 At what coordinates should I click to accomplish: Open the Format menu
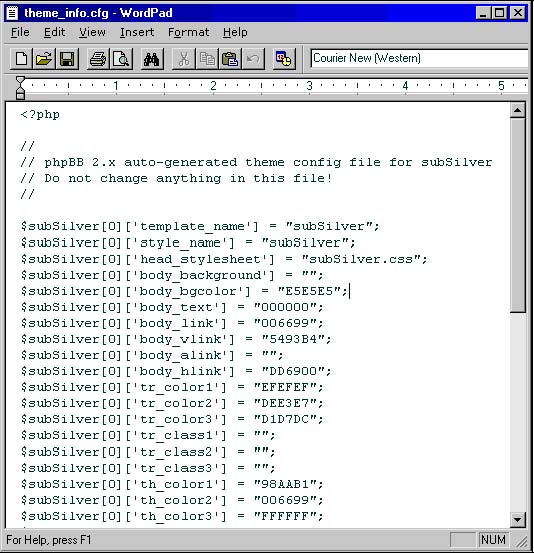coord(188,32)
